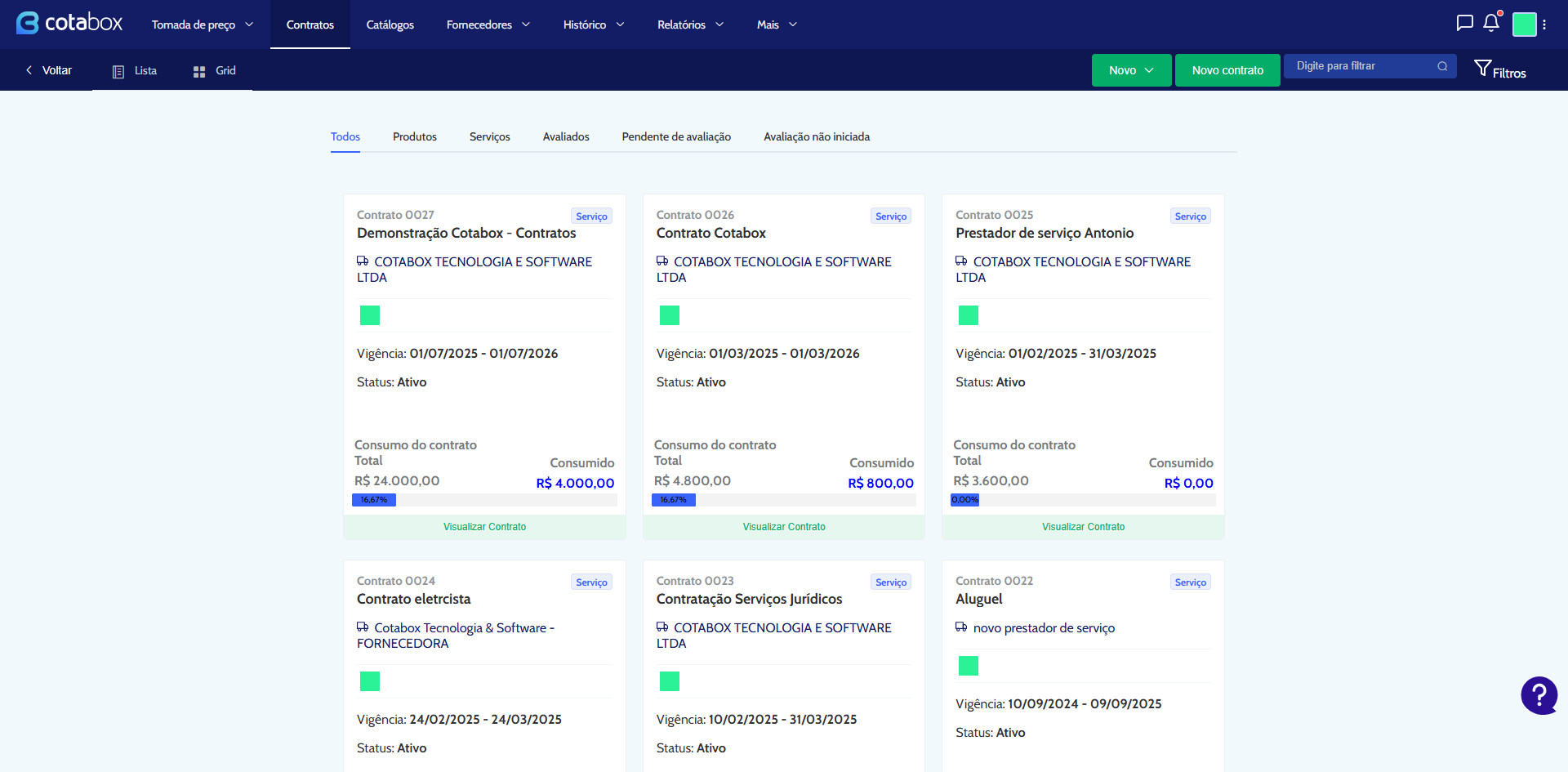
Task: Click the back arrow next to Voltar
Action: [x=29, y=70]
